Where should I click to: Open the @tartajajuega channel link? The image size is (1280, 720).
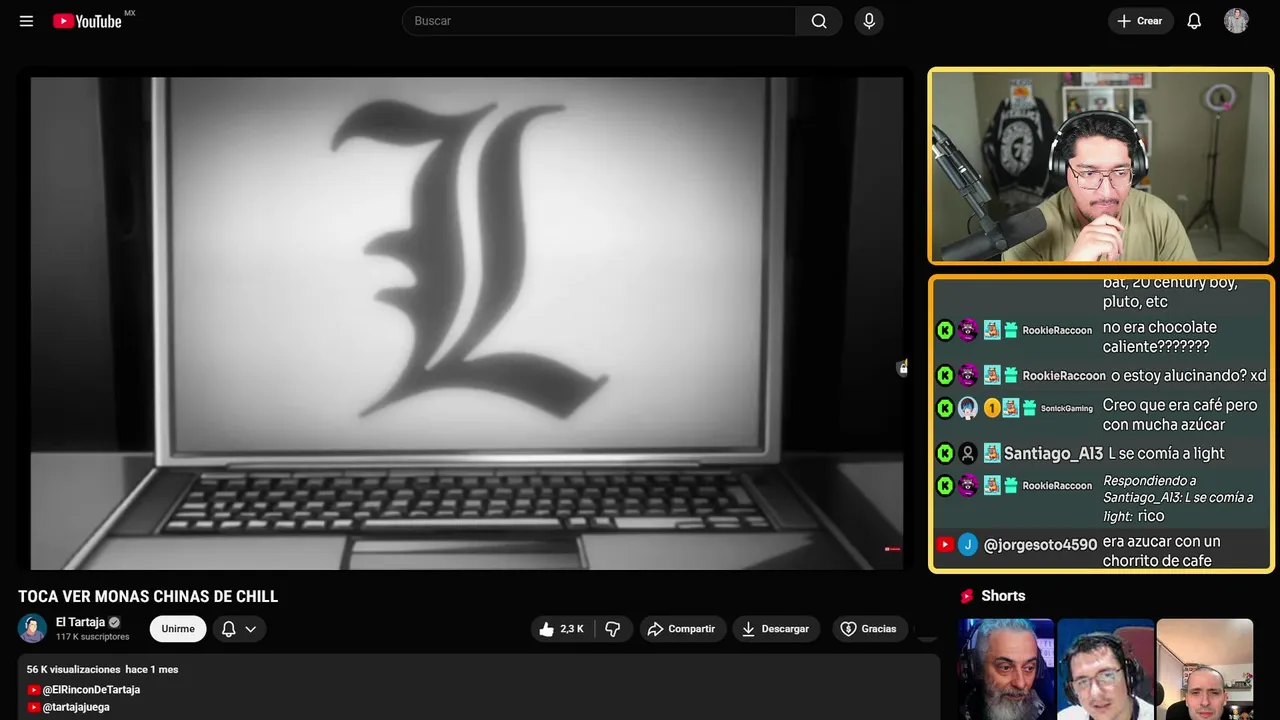[x=76, y=707]
